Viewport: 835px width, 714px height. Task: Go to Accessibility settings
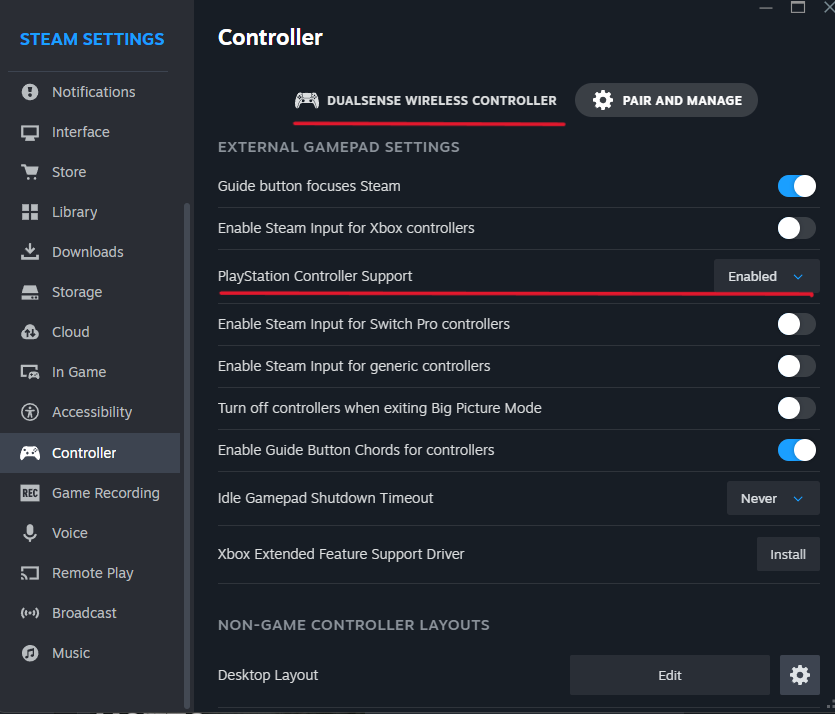click(90, 412)
